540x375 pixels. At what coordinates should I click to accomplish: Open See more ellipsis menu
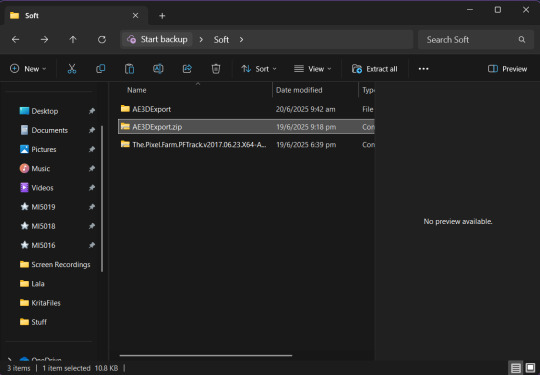(423, 69)
